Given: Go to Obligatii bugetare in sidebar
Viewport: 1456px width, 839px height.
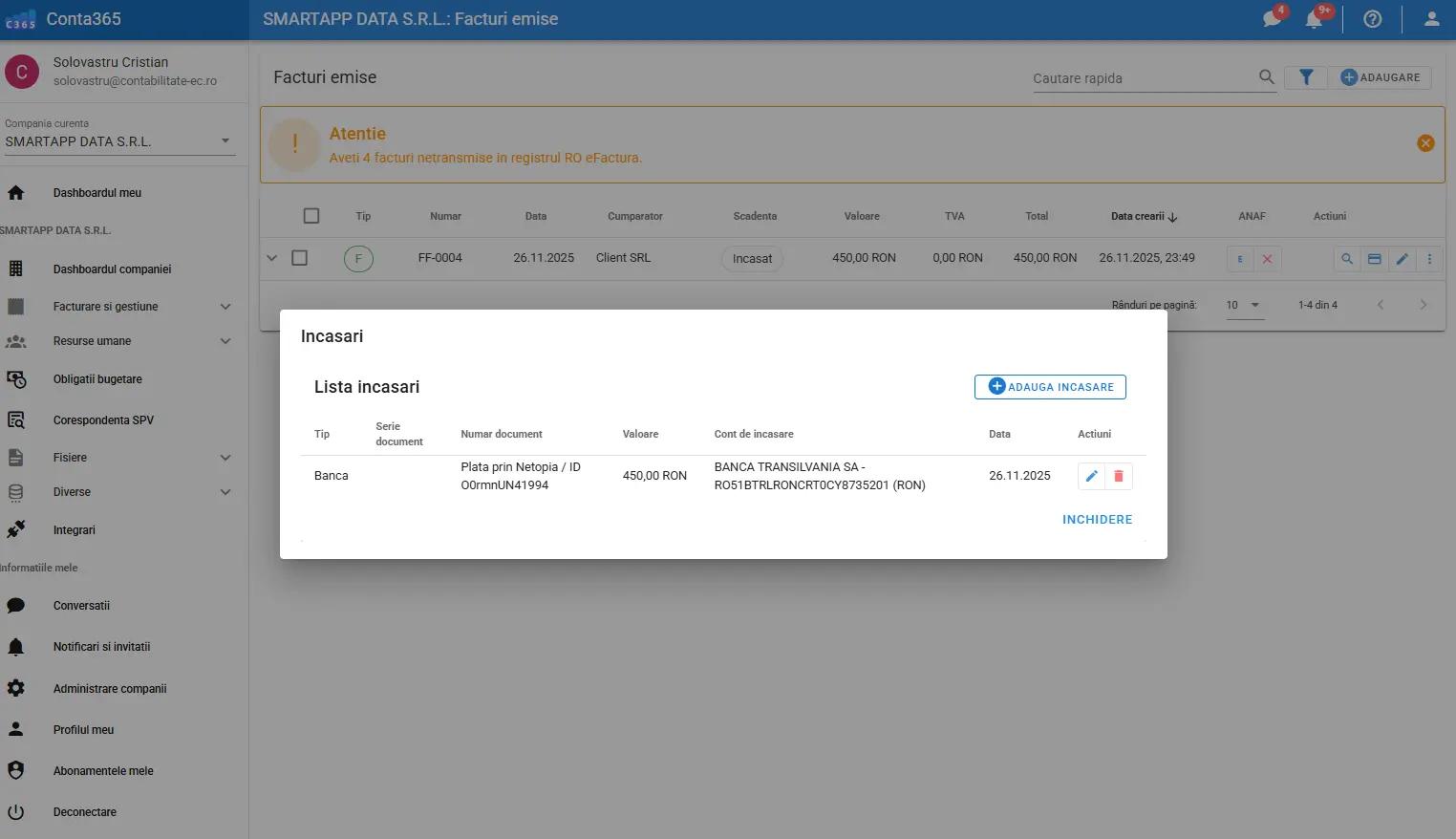Looking at the screenshot, I should pyautogui.click(x=97, y=379).
